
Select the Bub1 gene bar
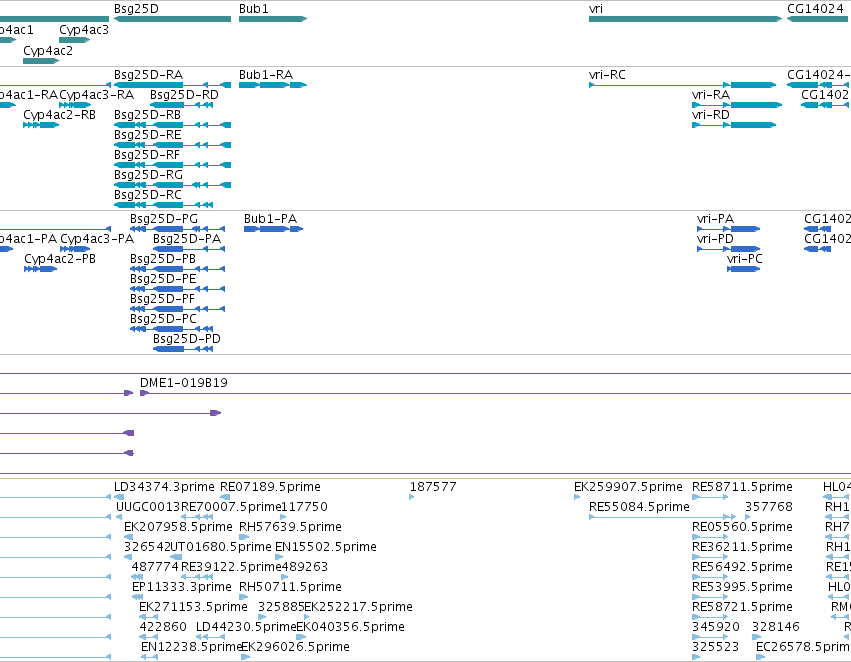(x=273, y=19)
